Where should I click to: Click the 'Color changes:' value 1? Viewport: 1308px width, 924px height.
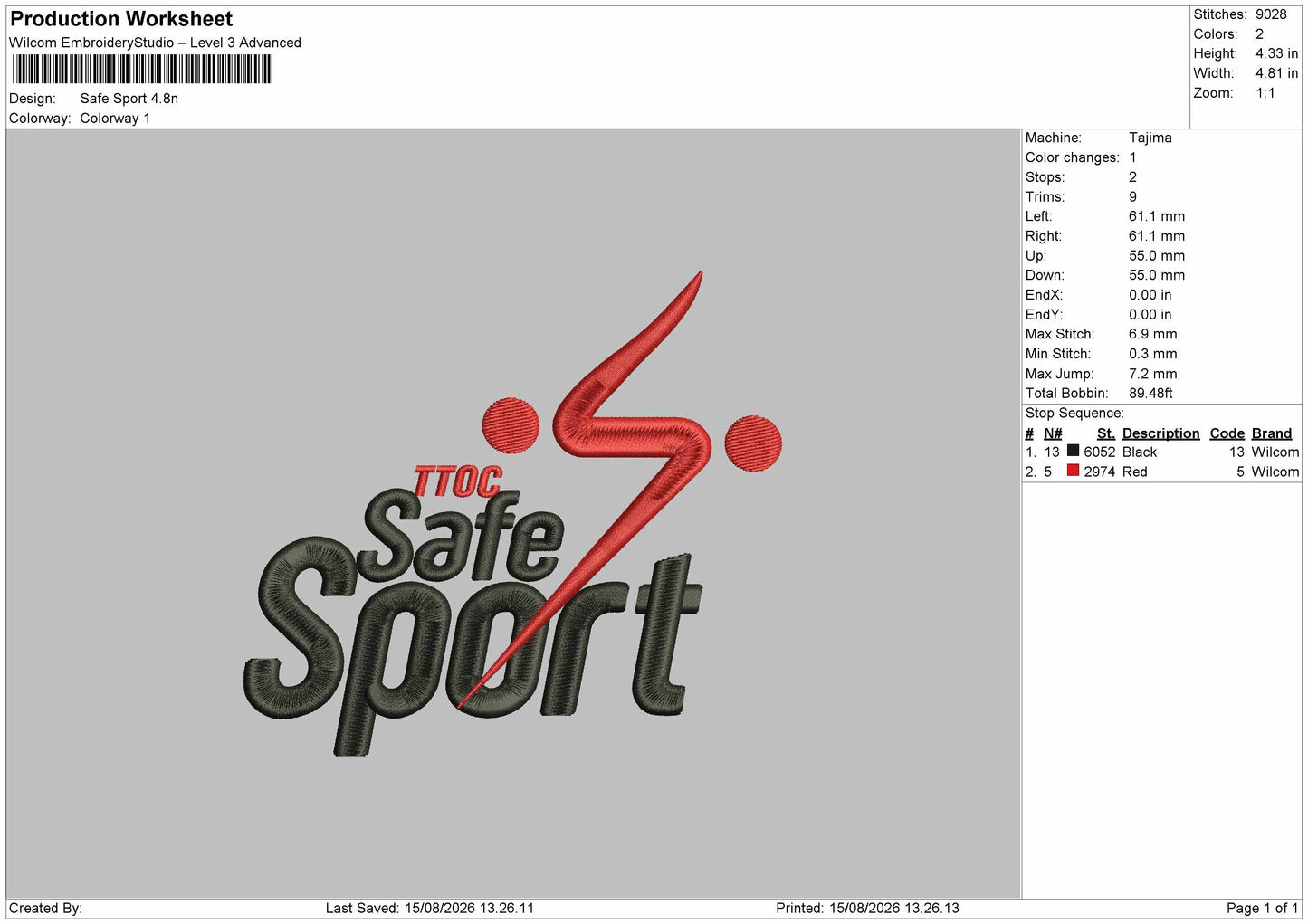coord(1132,157)
